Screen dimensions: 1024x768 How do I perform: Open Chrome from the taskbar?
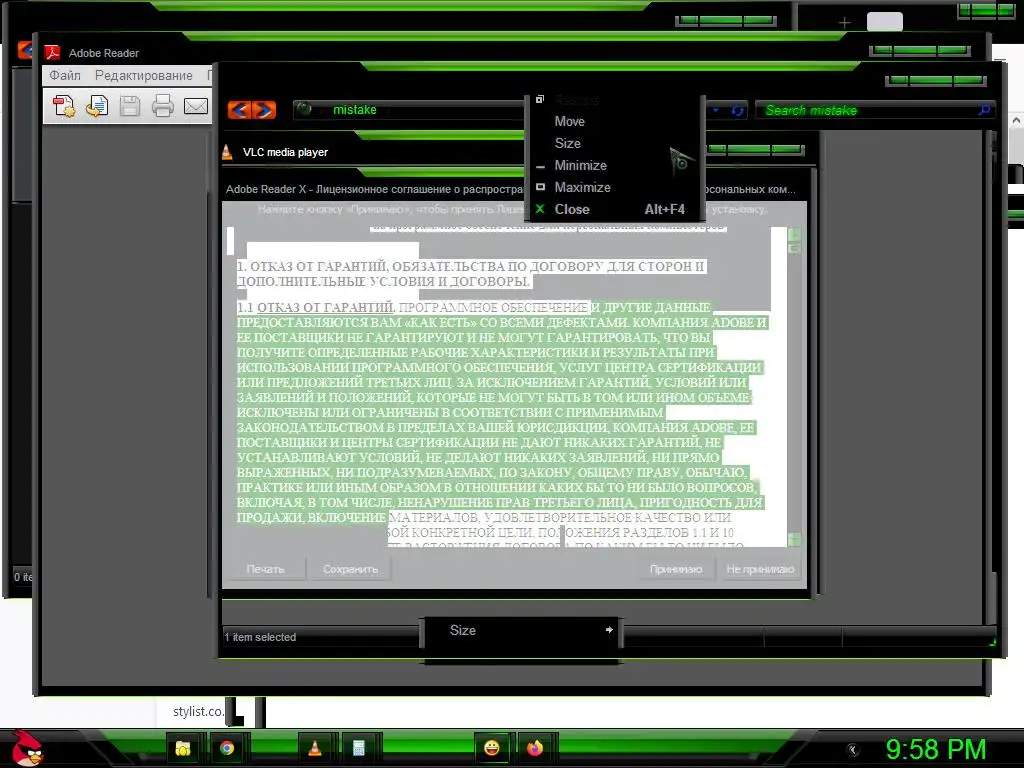pyautogui.click(x=227, y=748)
